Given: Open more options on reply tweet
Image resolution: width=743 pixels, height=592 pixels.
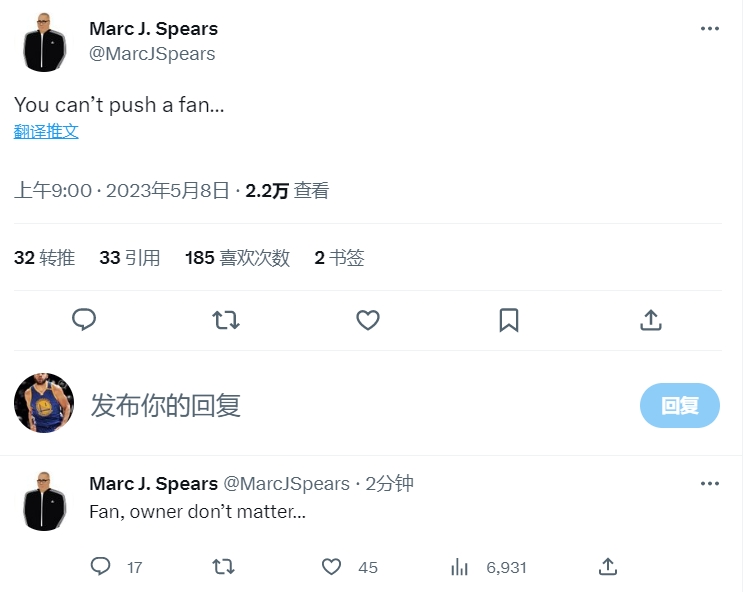Looking at the screenshot, I should 710,484.
